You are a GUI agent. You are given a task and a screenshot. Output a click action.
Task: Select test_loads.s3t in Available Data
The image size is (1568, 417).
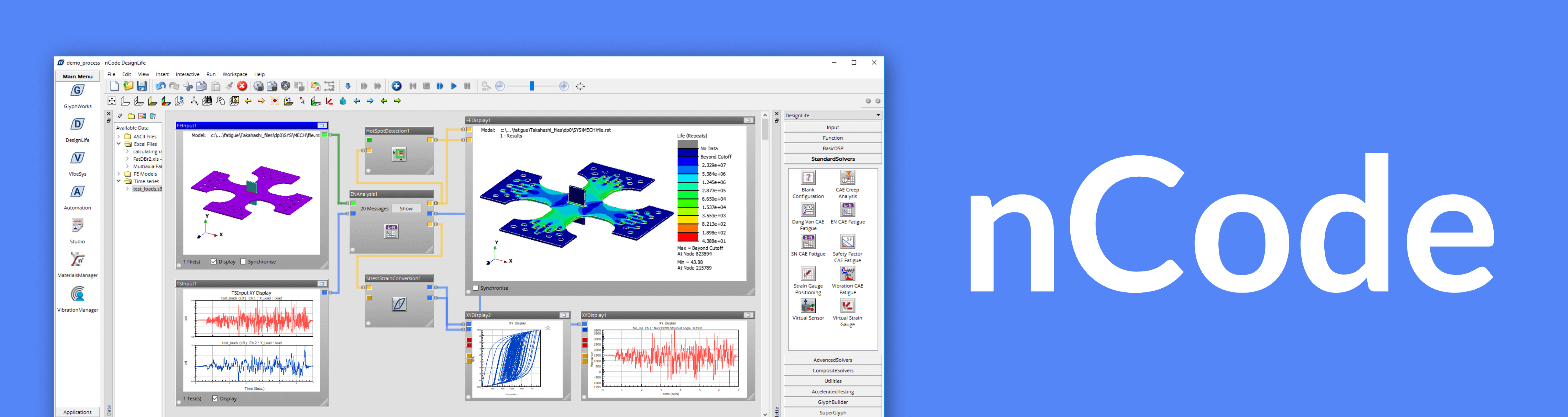[x=147, y=189]
